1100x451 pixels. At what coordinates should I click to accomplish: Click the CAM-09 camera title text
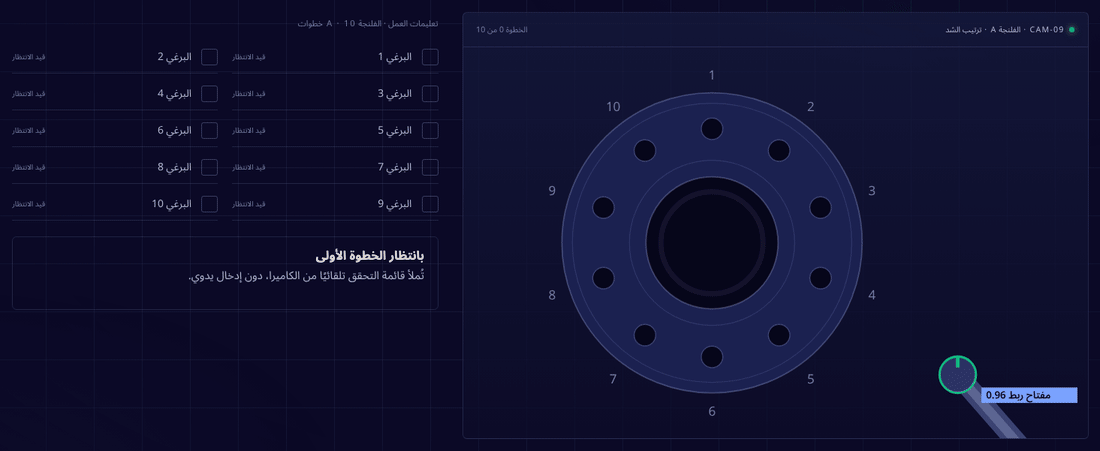1005,29
